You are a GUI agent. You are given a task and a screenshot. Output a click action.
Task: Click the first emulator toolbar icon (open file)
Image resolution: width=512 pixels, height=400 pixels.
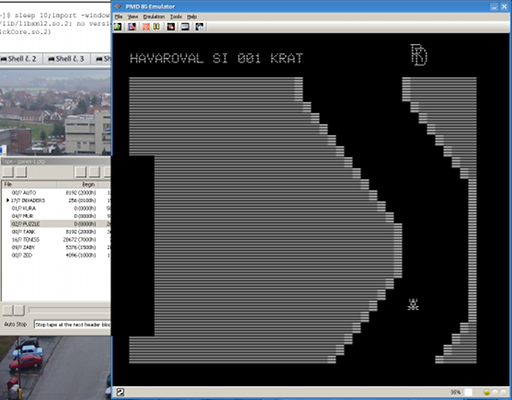[118, 27]
